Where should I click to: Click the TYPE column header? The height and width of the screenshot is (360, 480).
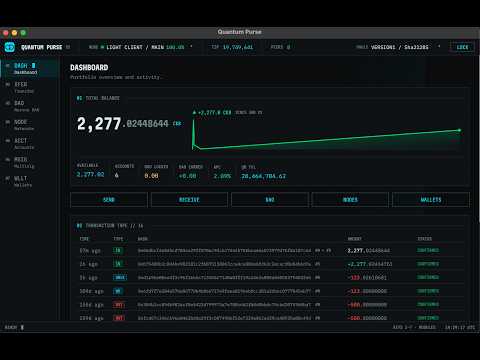(118, 239)
